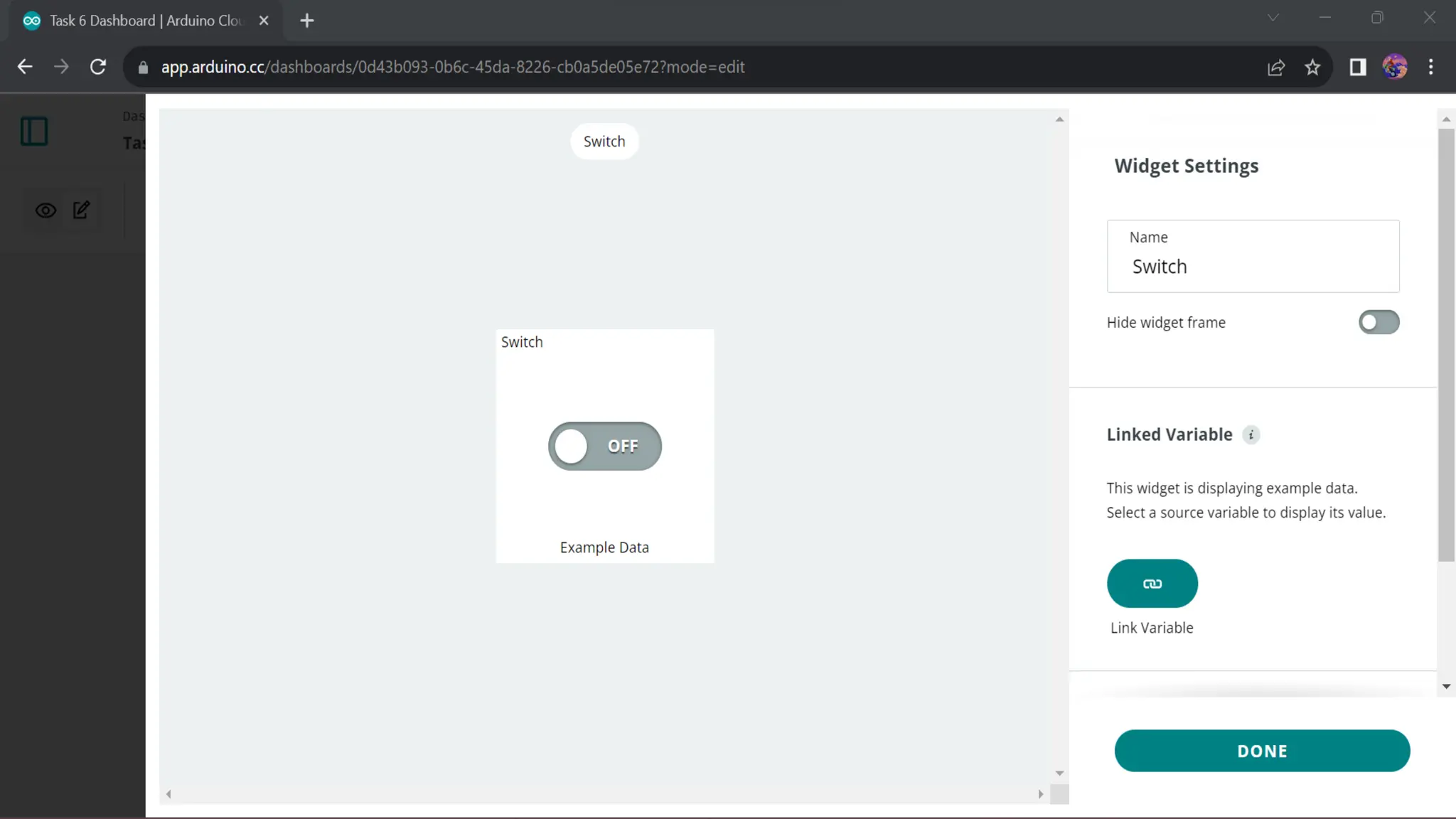
Task: Open browser side panel icon
Action: pyautogui.click(x=1358, y=67)
